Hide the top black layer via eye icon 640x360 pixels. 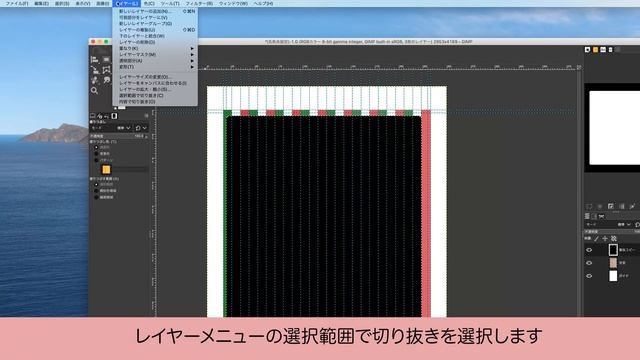pyautogui.click(x=589, y=250)
